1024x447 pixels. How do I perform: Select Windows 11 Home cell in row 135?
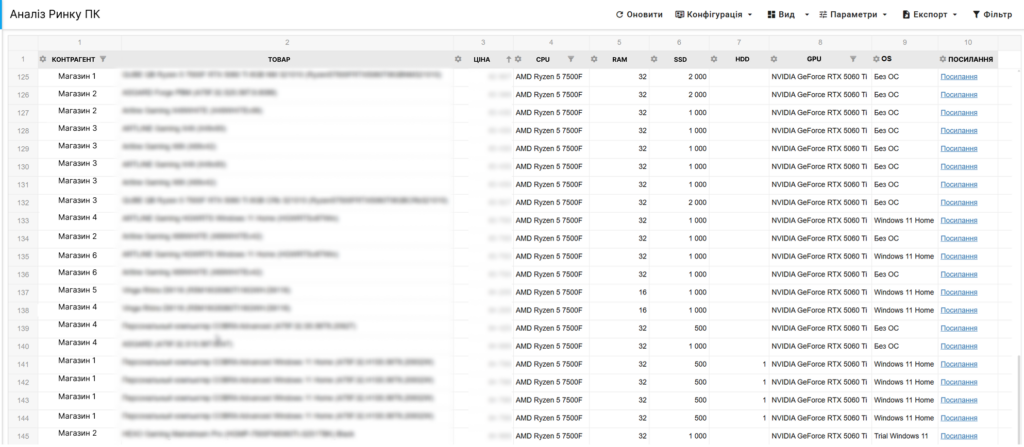pyautogui.click(x=904, y=256)
